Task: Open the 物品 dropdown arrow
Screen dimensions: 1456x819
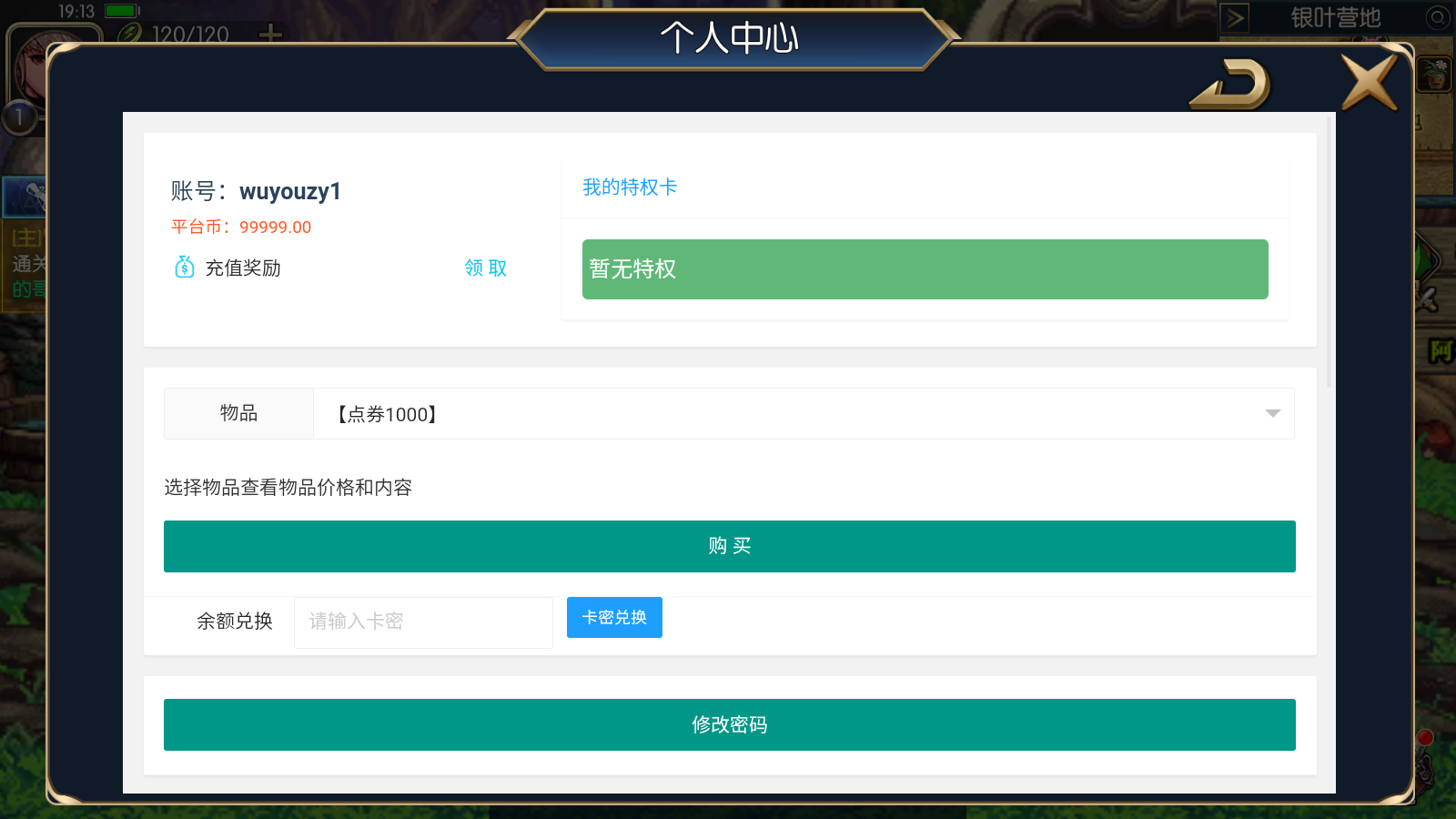Action: pos(1272,414)
